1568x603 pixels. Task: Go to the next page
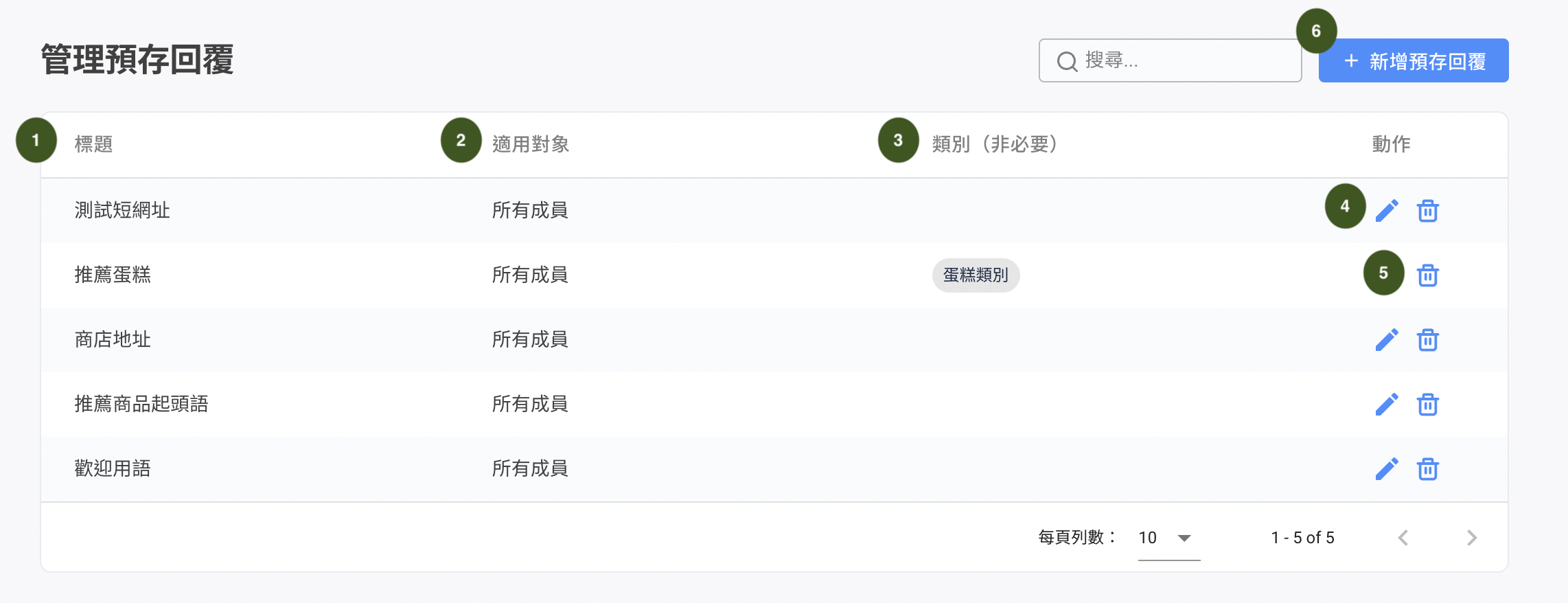pyautogui.click(x=1471, y=538)
